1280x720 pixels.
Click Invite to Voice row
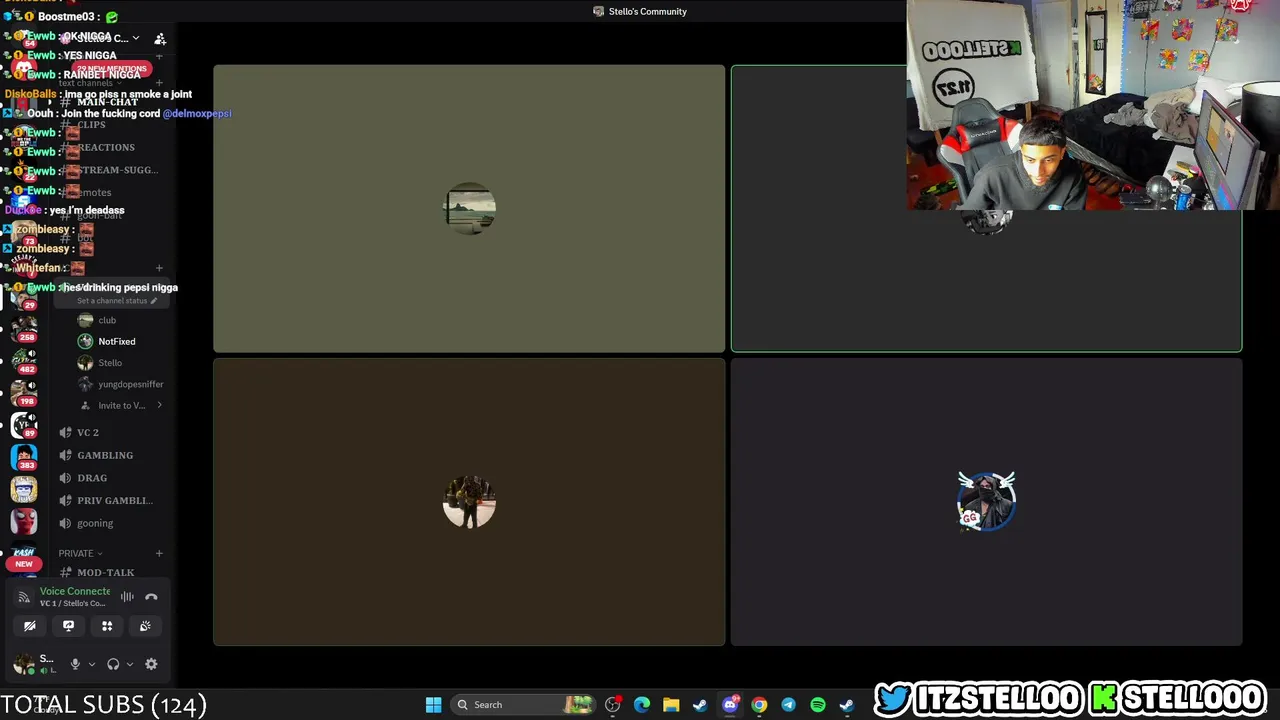tap(122, 405)
